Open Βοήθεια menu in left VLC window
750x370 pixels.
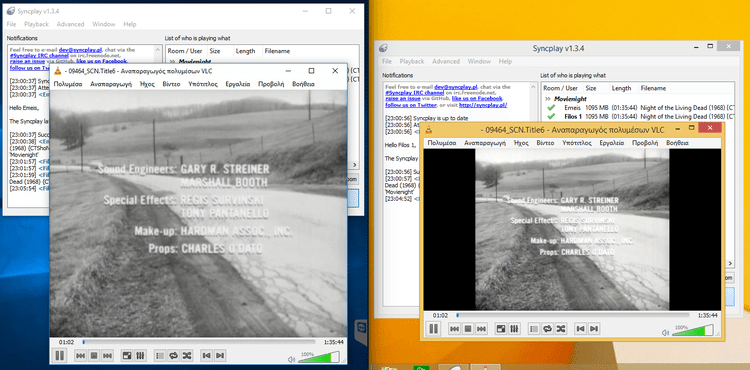[302, 84]
